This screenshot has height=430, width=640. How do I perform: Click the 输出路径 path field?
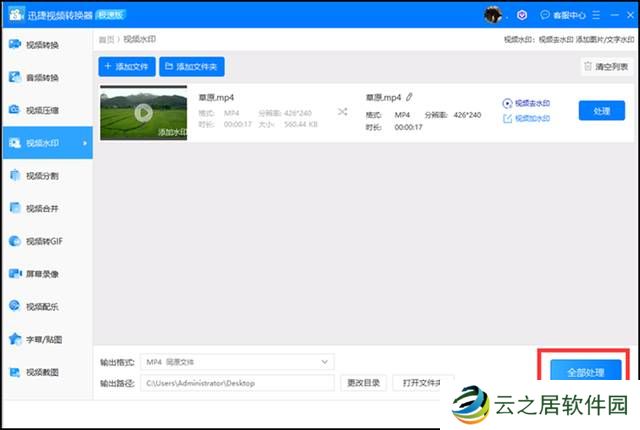pos(238,383)
